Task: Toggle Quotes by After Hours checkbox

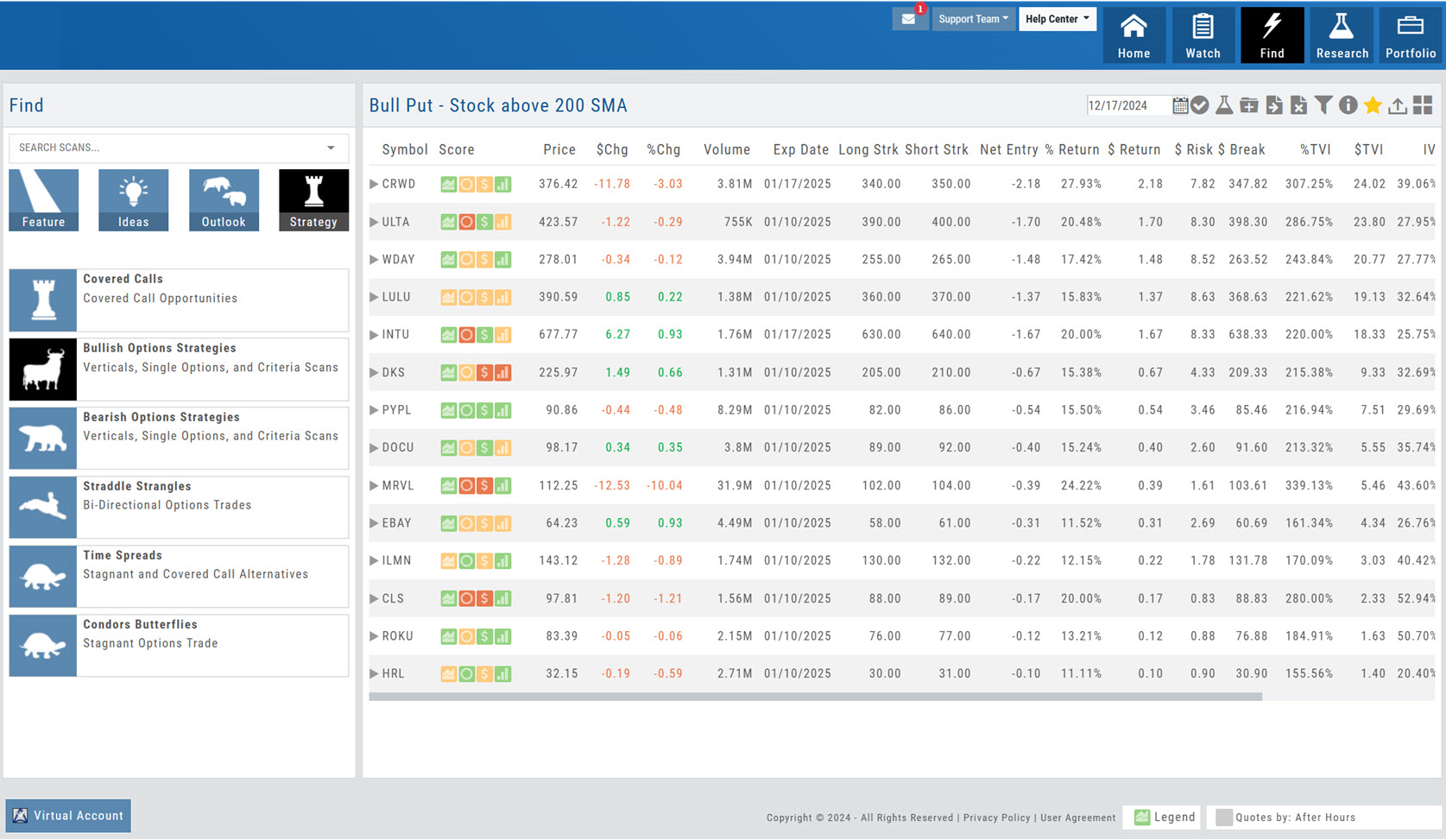Action: tap(1224, 817)
